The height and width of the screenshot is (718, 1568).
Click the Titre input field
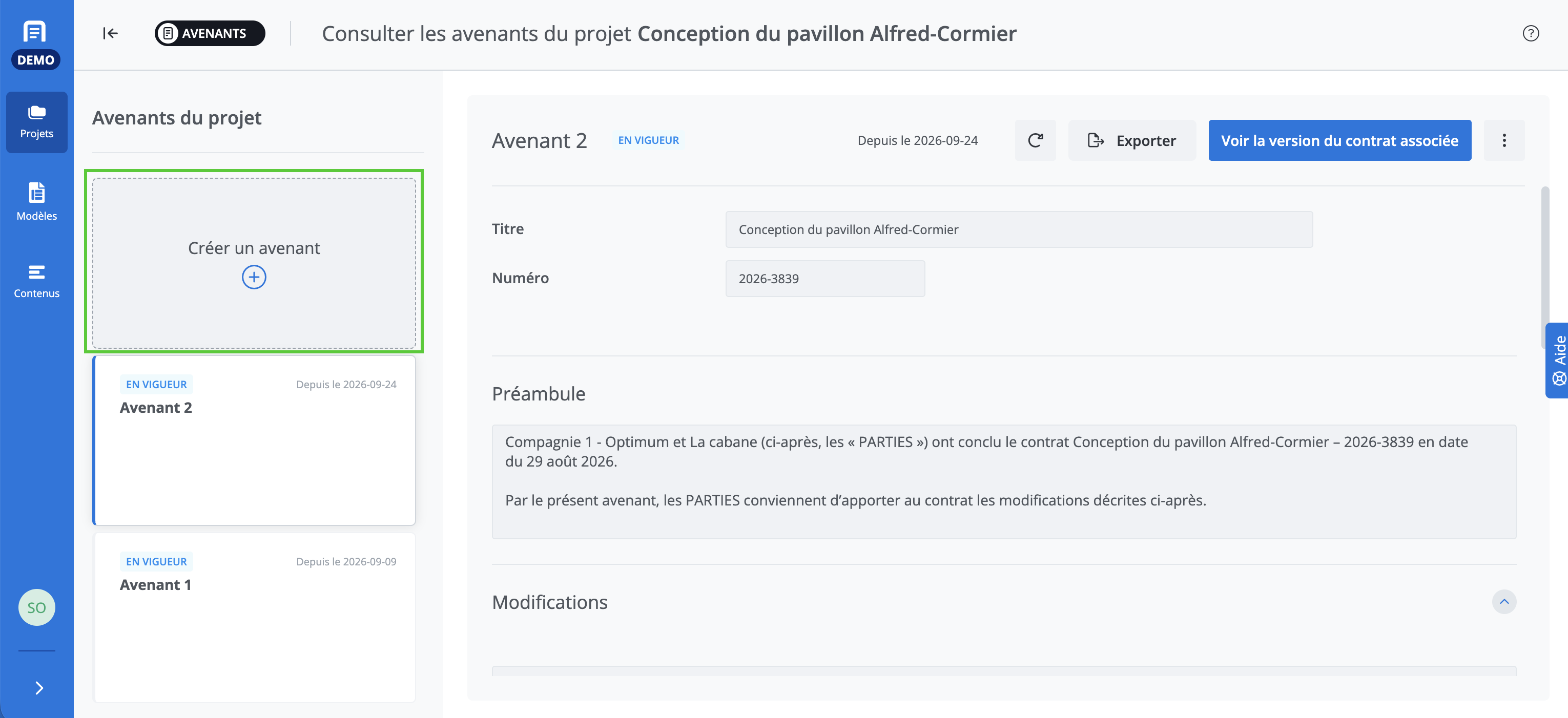pos(1019,229)
